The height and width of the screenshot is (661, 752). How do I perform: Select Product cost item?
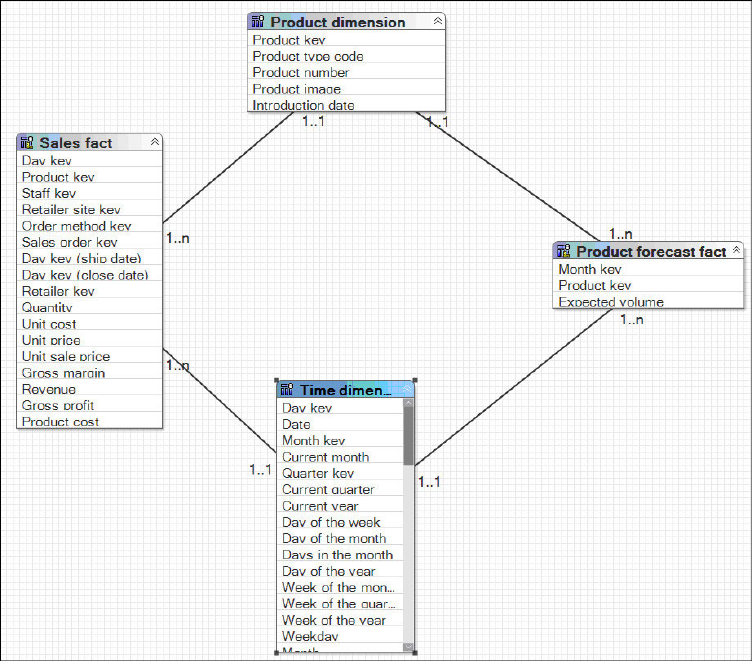click(x=90, y=422)
